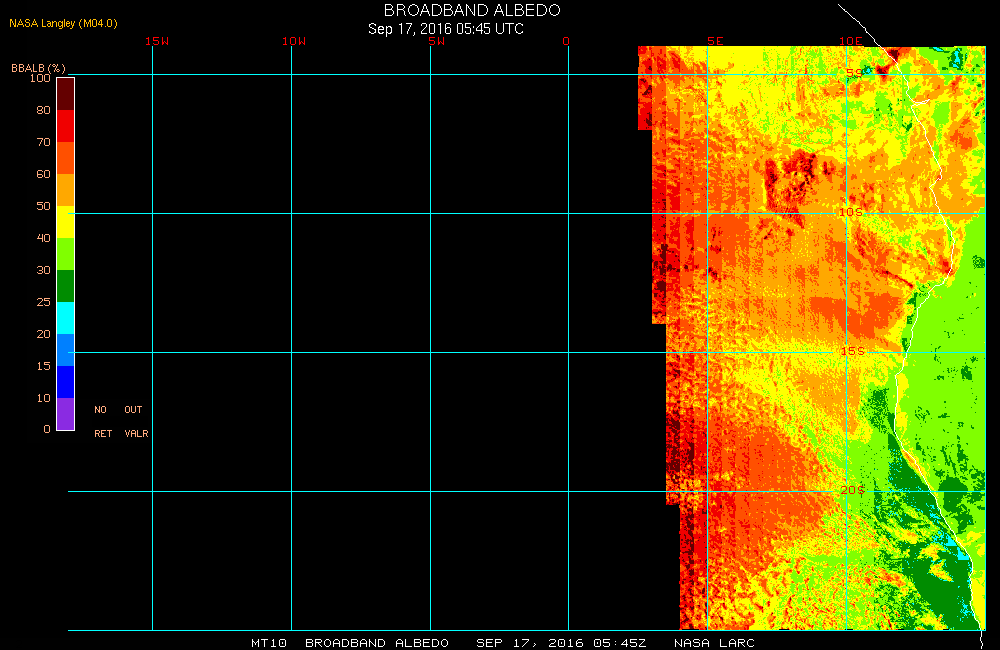
Task: Click the NO RET legend label
Action: tap(102, 422)
